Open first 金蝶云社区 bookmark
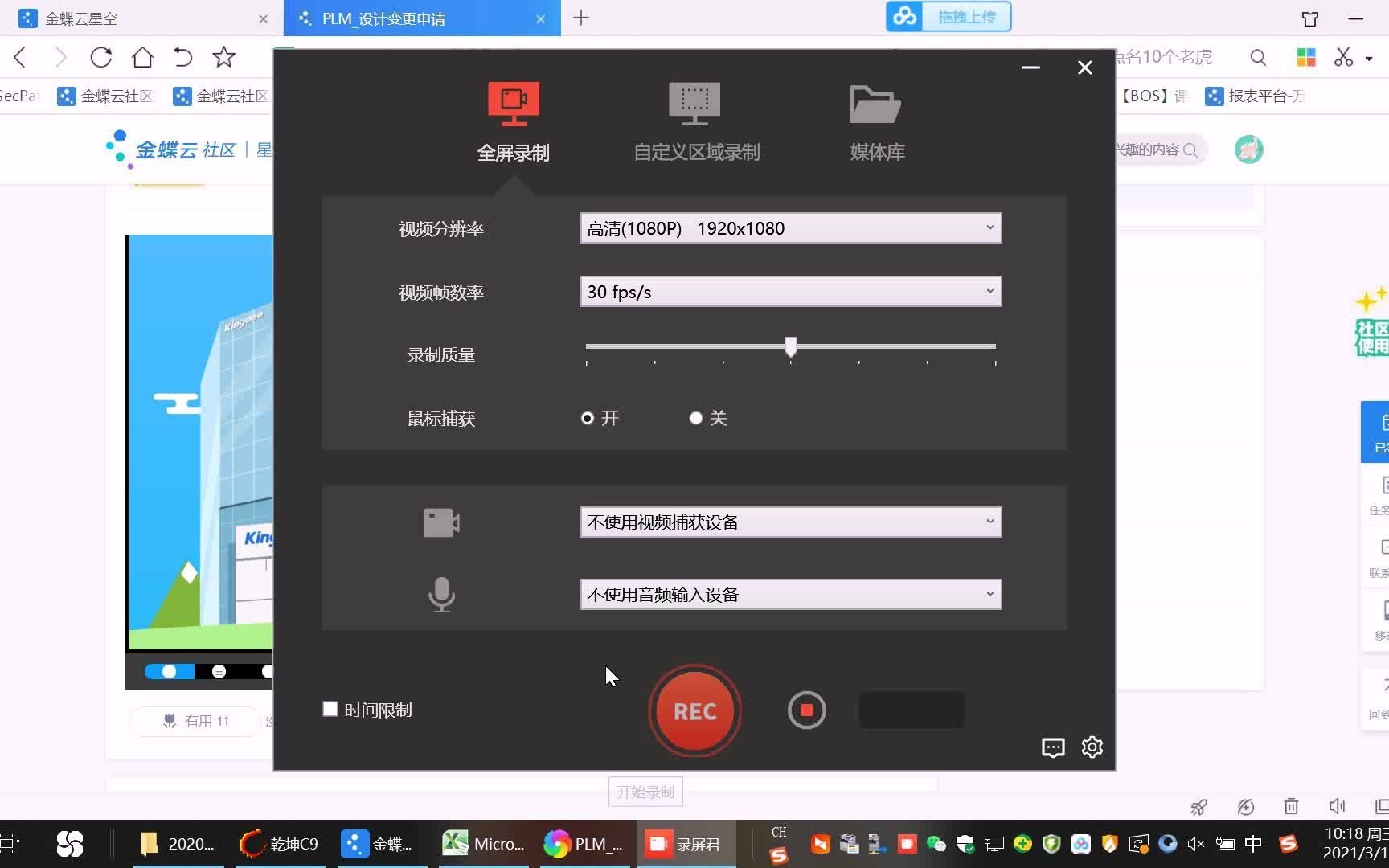 (105, 96)
